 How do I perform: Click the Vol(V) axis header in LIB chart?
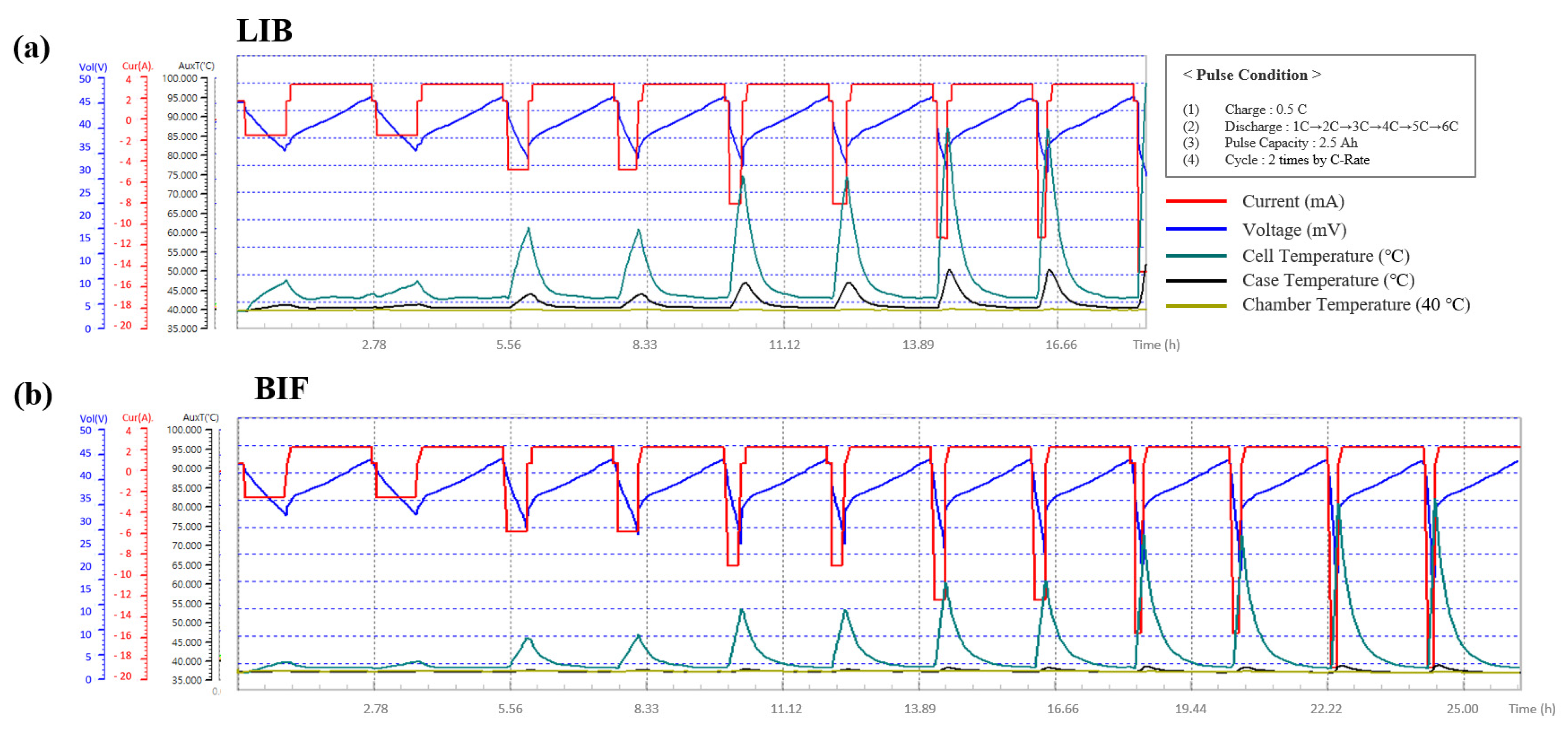[93, 67]
